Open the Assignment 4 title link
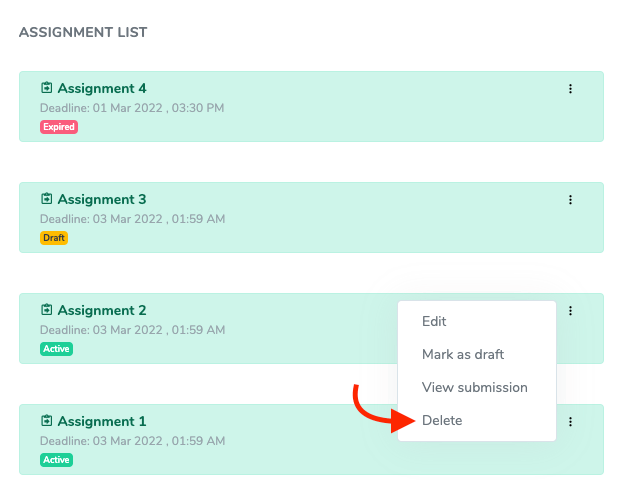The width and height of the screenshot is (627, 495). (102, 89)
